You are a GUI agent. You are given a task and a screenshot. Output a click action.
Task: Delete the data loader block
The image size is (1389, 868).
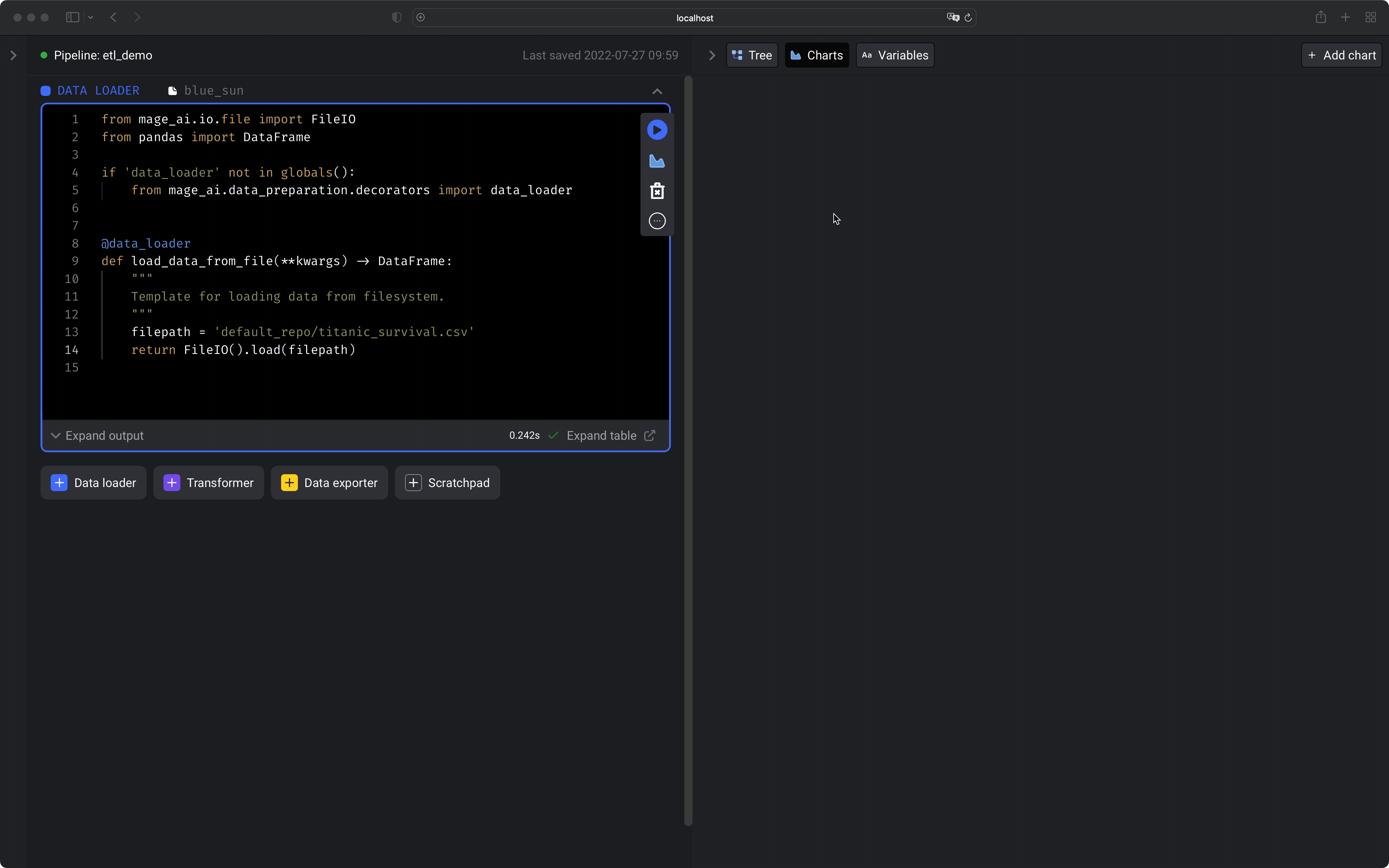tap(657, 191)
